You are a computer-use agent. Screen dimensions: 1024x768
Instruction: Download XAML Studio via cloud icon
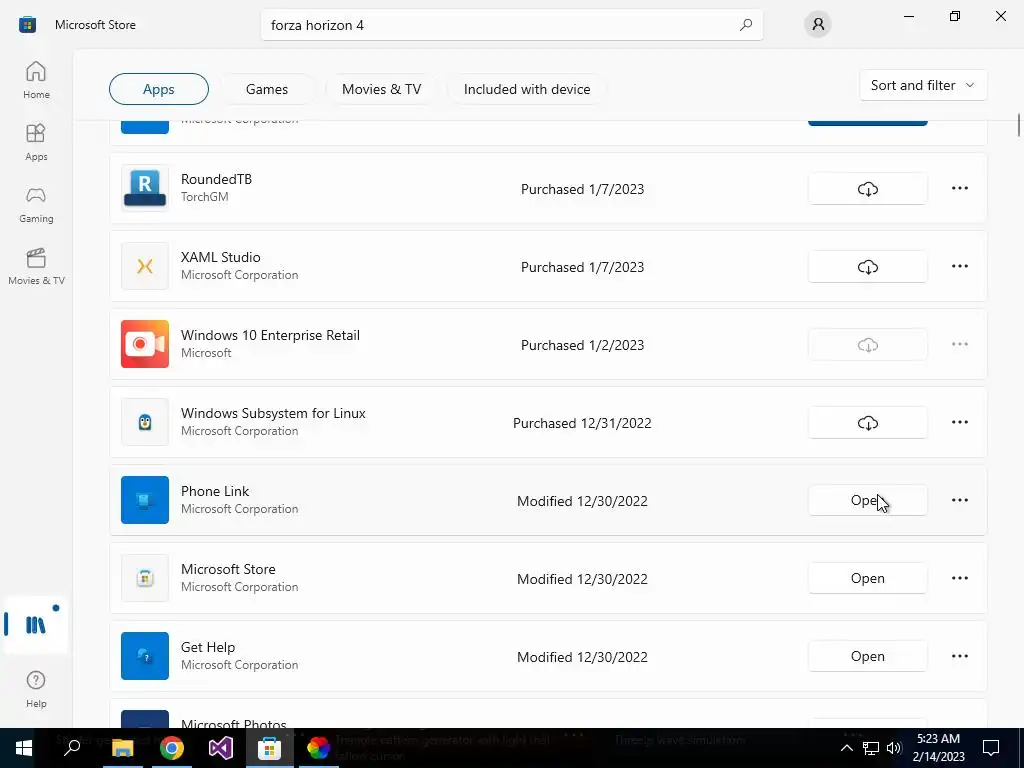[867, 266]
